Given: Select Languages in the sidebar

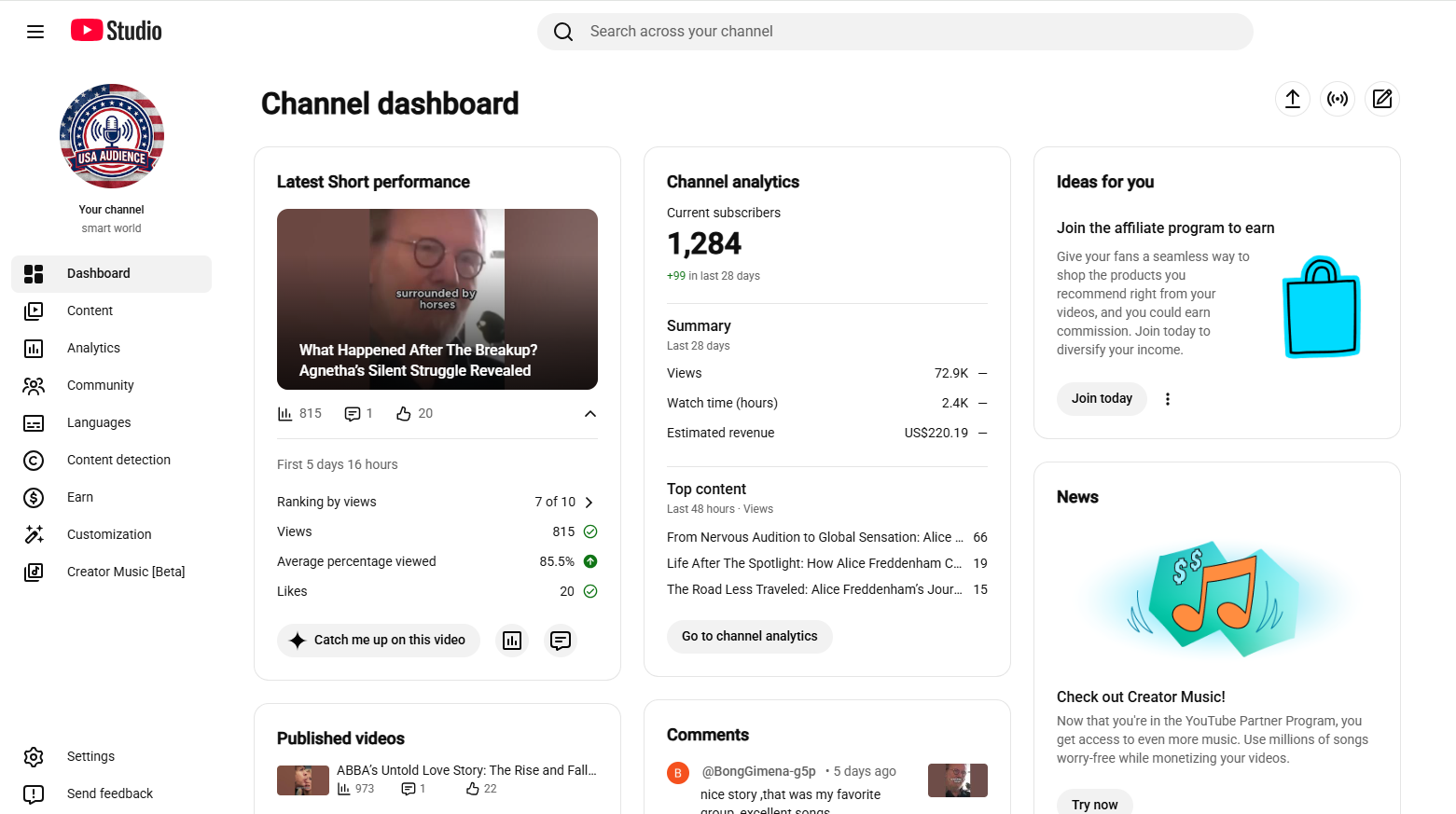Looking at the screenshot, I should (x=112, y=423).
